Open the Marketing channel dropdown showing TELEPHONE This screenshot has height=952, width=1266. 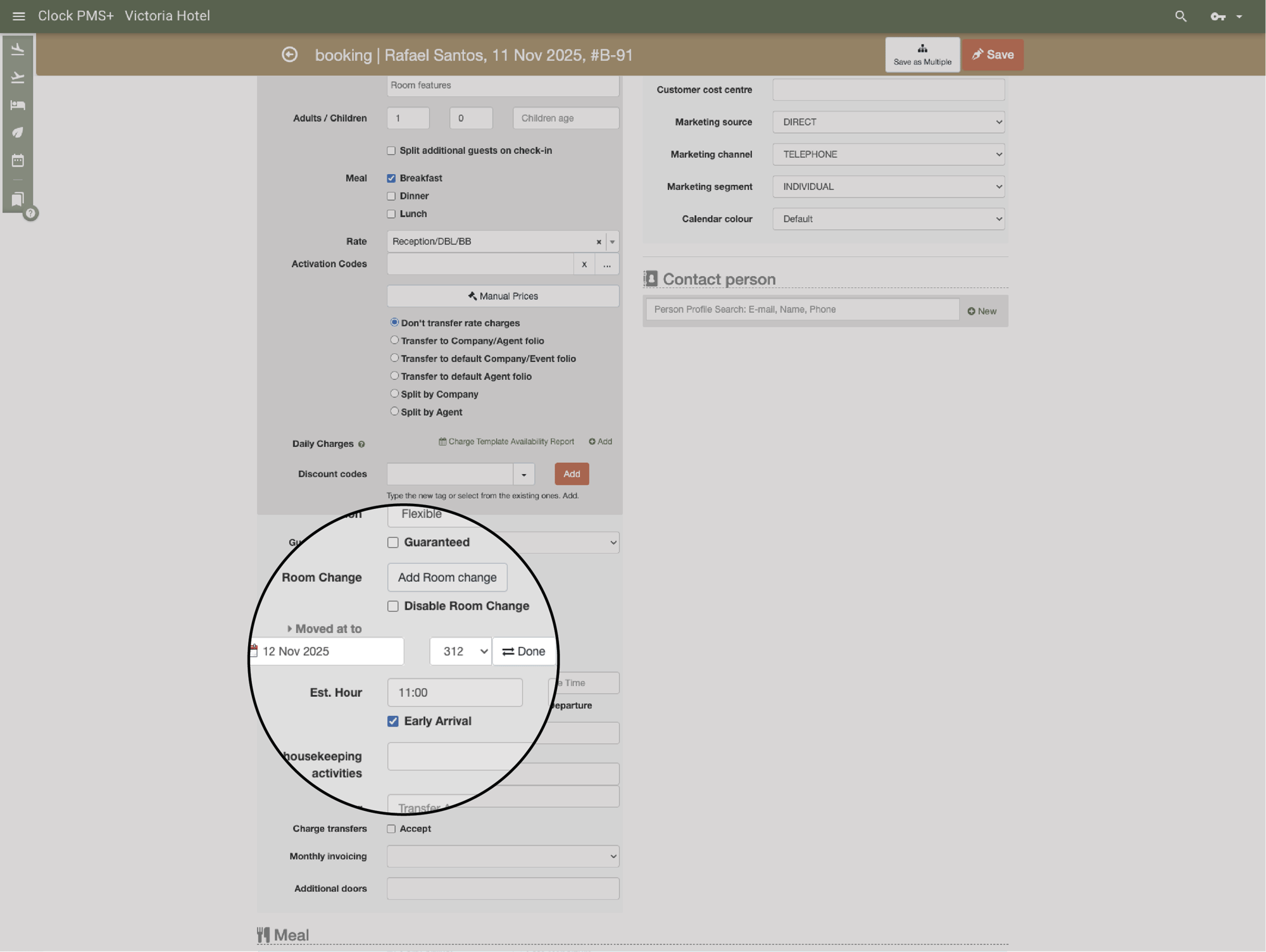point(888,154)
